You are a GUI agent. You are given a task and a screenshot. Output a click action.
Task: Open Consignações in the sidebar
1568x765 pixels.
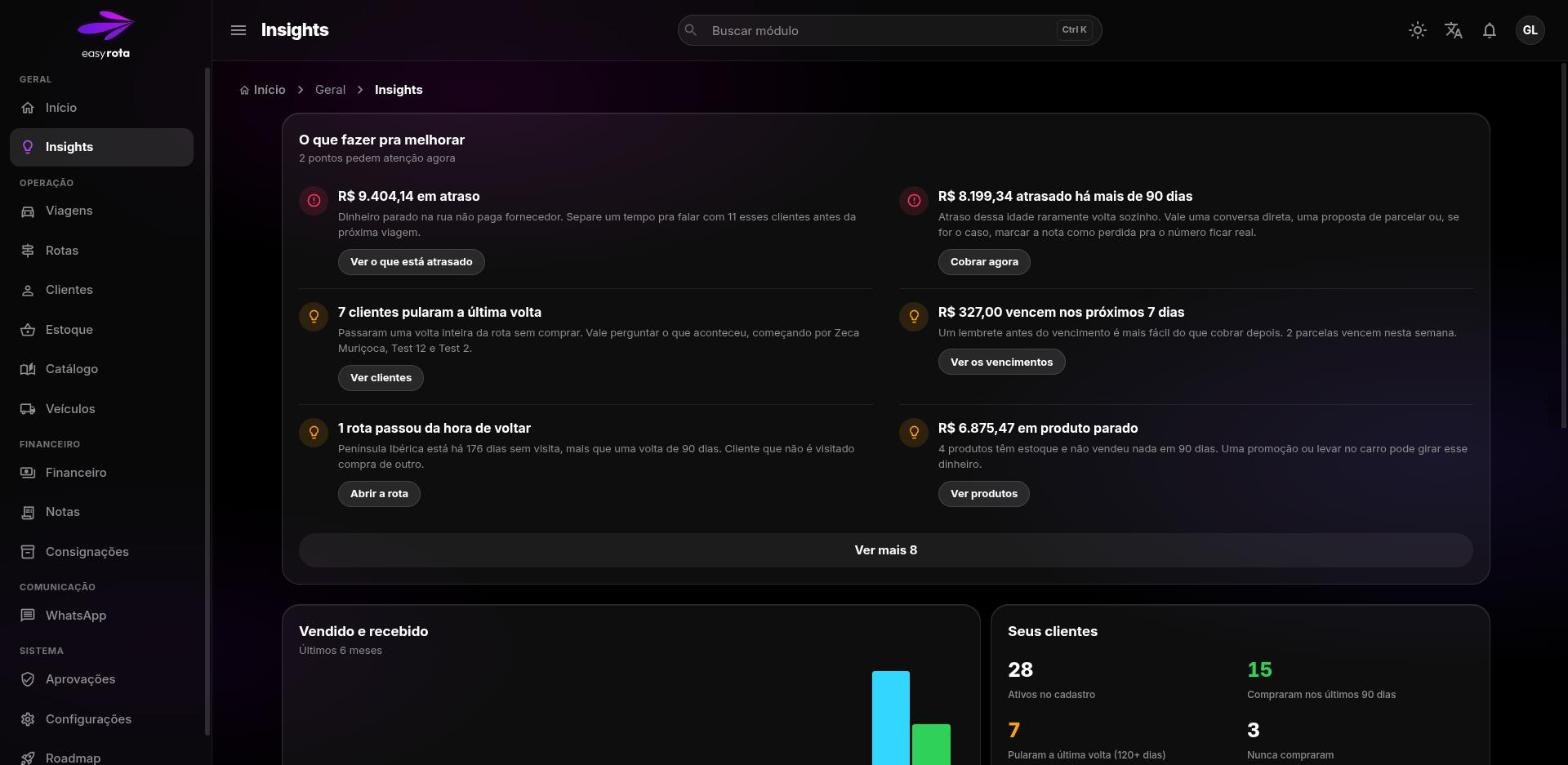(101, 552)
